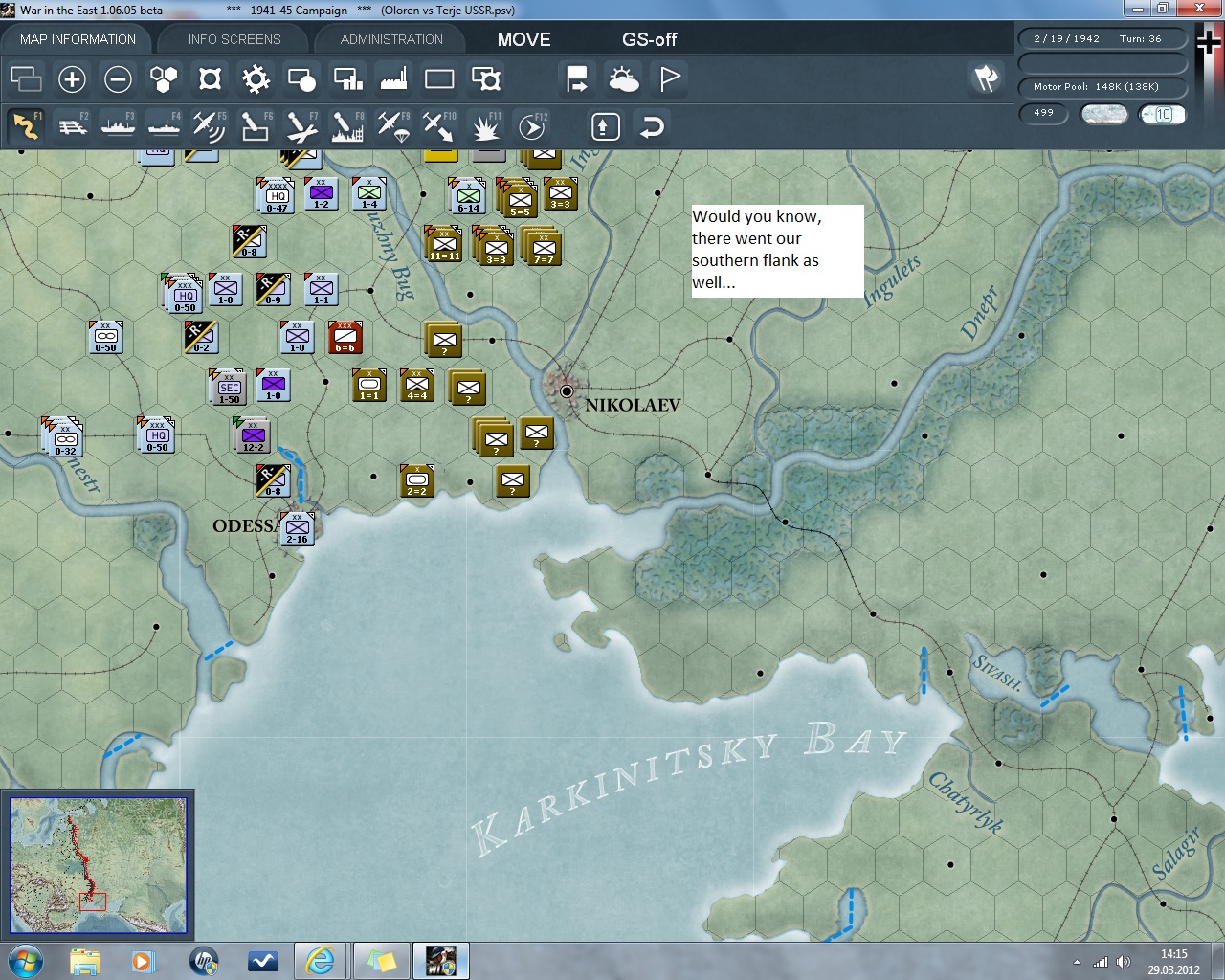Select the F4 amphibious transport mode icon
The height and width of the screenshot is (980, 1225).
165,126
